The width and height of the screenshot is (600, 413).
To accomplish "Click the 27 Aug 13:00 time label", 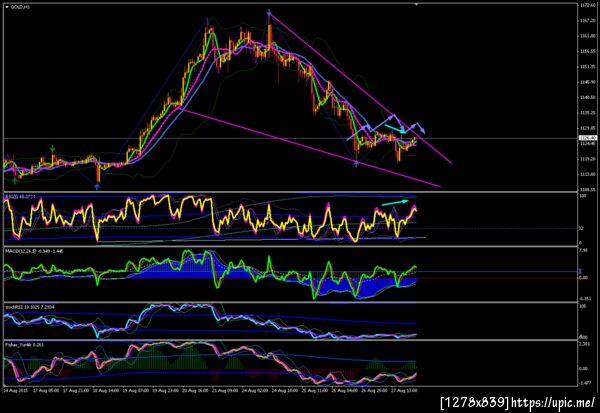I will click(404, 391).
